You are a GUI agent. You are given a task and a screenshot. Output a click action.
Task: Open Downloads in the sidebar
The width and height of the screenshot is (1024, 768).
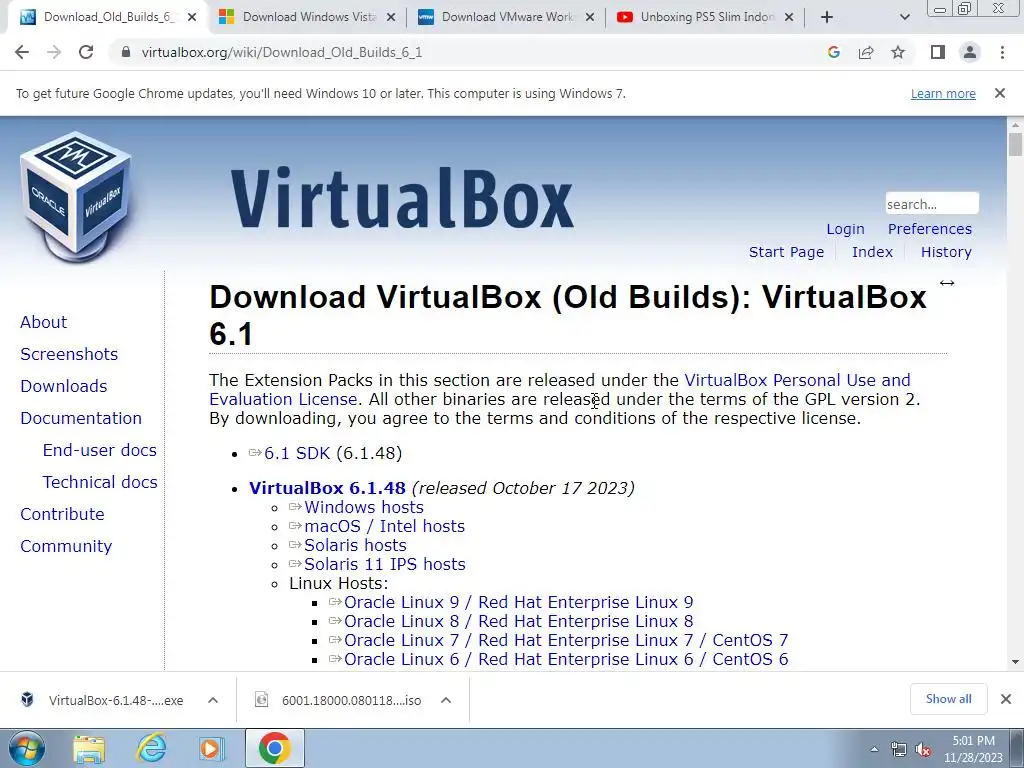[63, 386]
